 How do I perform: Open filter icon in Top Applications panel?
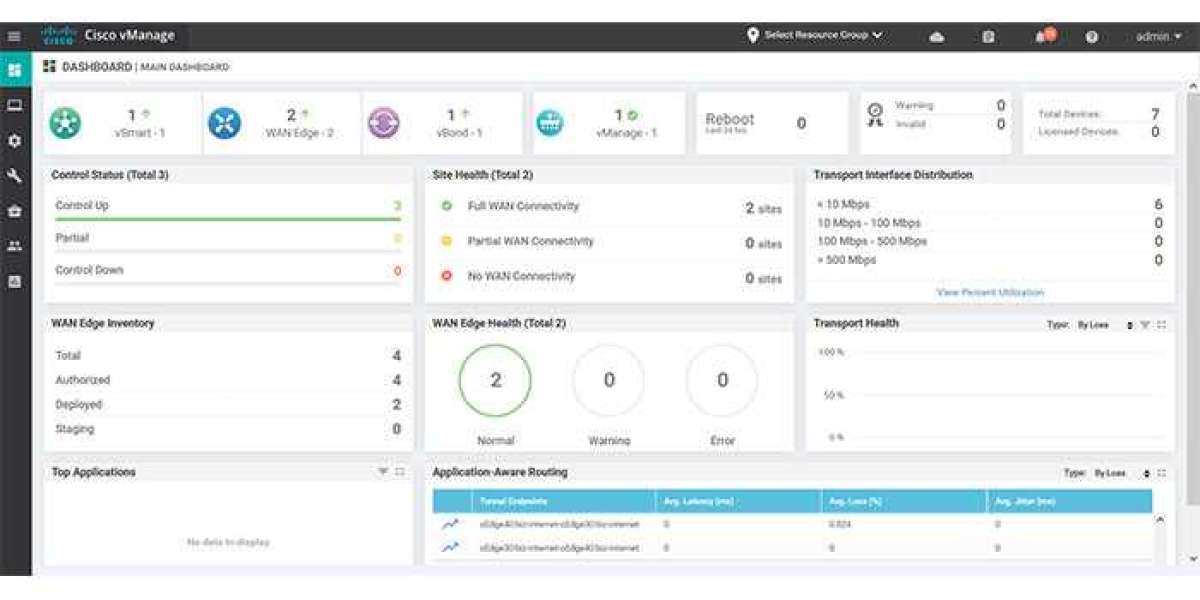tap(382, 472)
